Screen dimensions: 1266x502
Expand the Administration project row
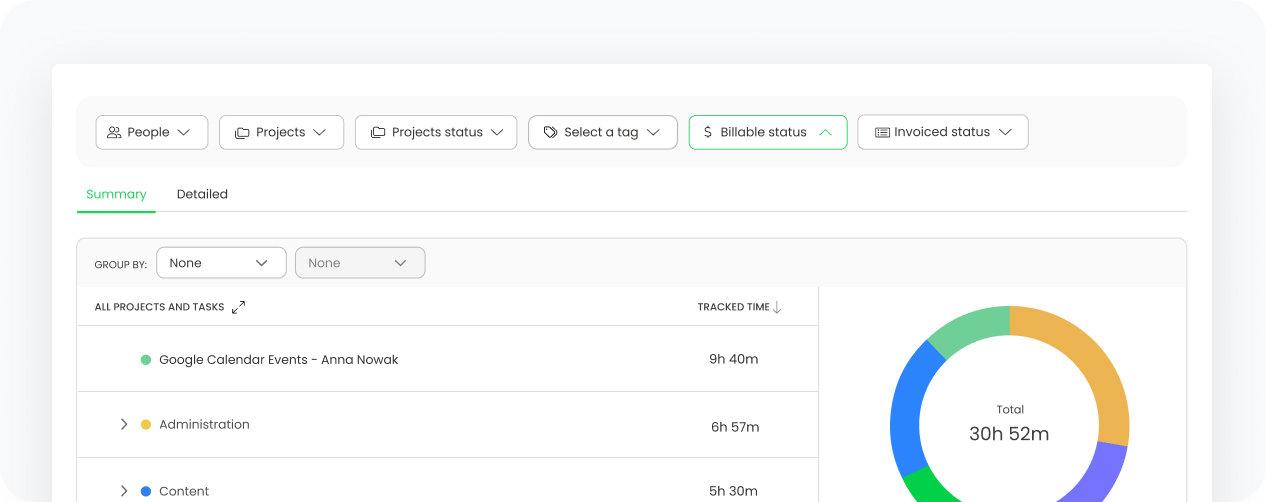click(124, 425)
